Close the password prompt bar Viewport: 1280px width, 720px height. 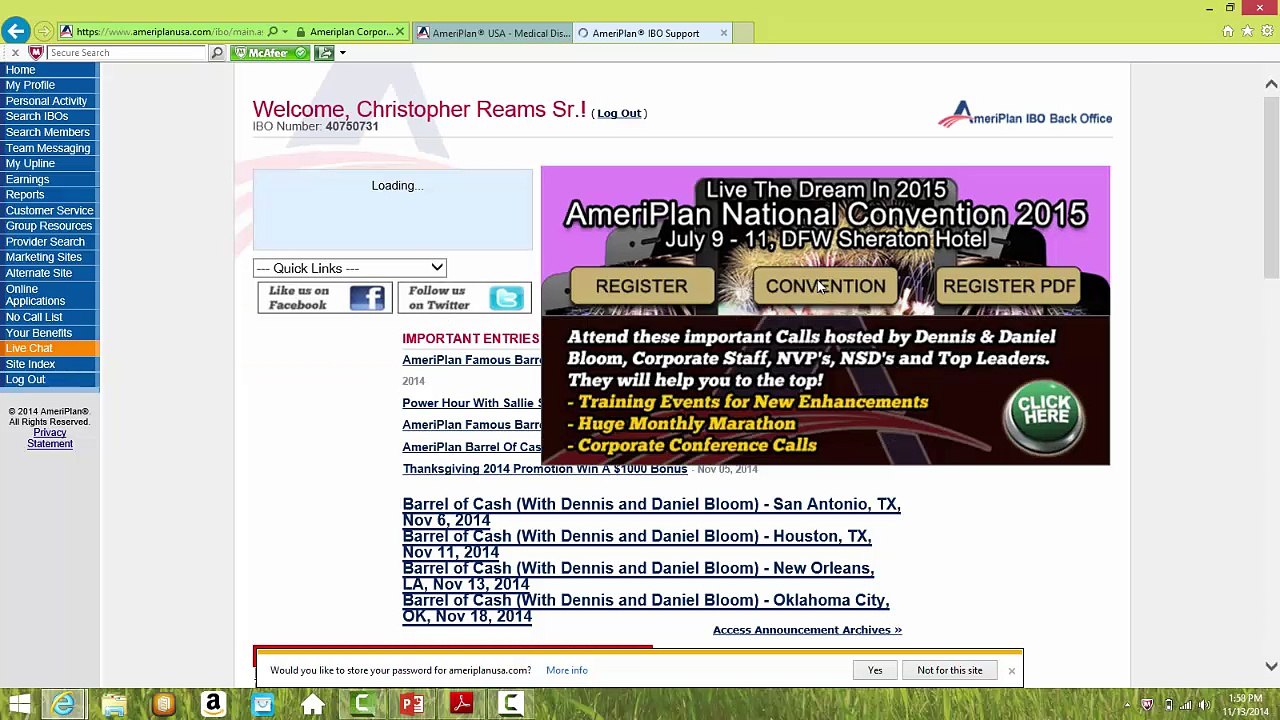(1011, 670)
